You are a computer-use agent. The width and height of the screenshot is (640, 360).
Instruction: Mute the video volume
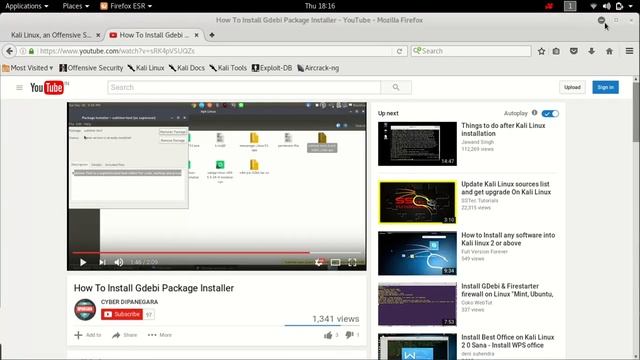[119, 262]
